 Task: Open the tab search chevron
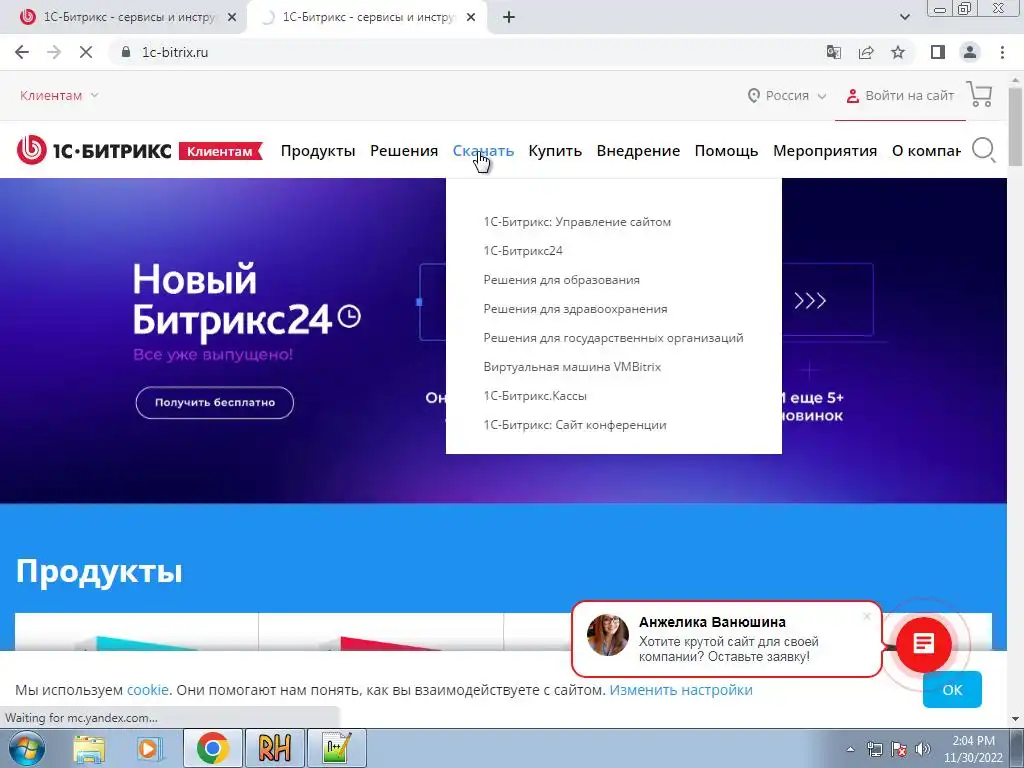pyautogui.click(x=904, y=17)
